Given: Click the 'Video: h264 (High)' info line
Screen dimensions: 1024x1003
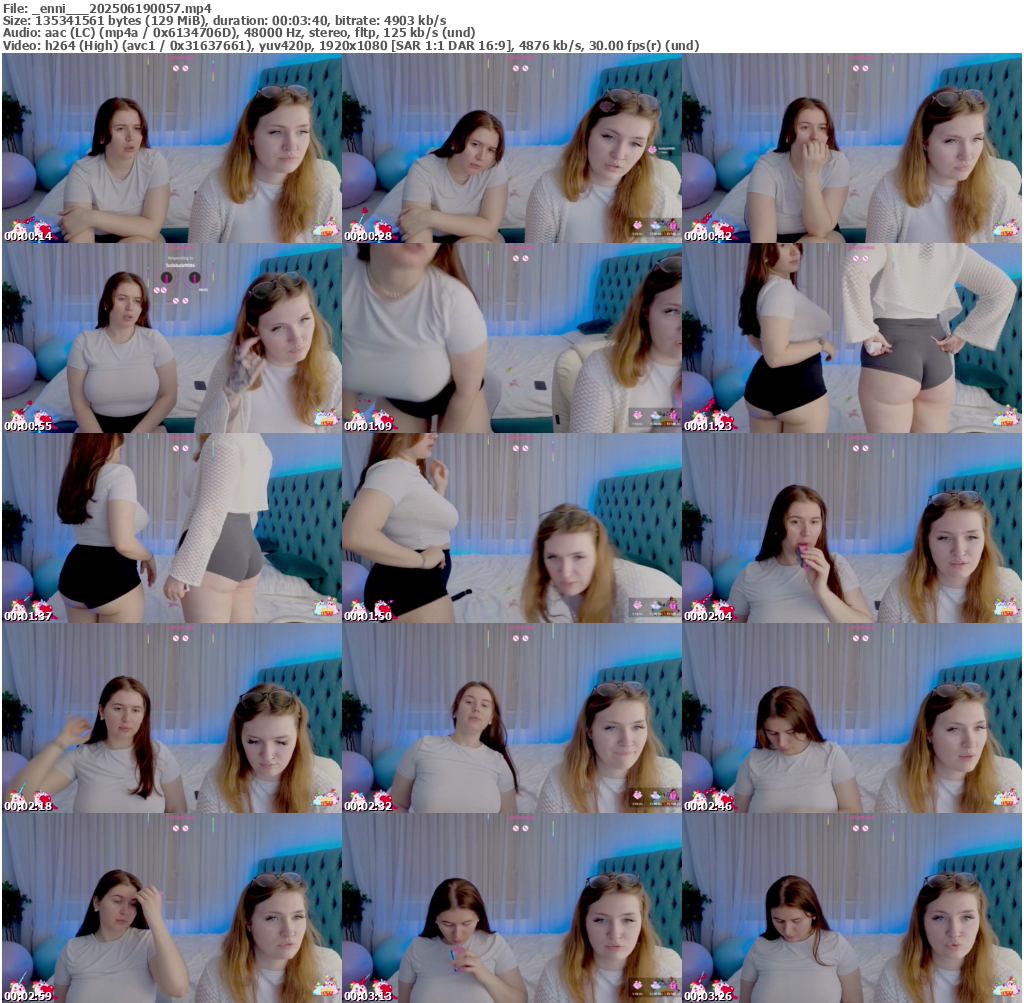Looking at the screenshot, I should [351, 46].
